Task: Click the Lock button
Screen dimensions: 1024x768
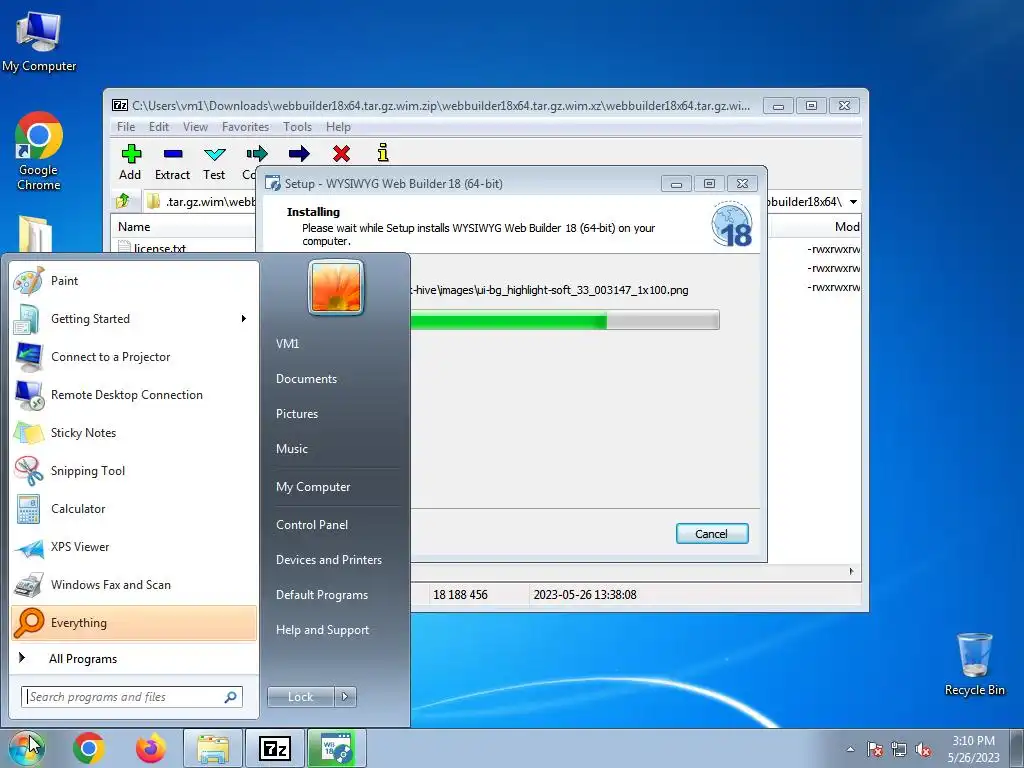Action: 301,697
